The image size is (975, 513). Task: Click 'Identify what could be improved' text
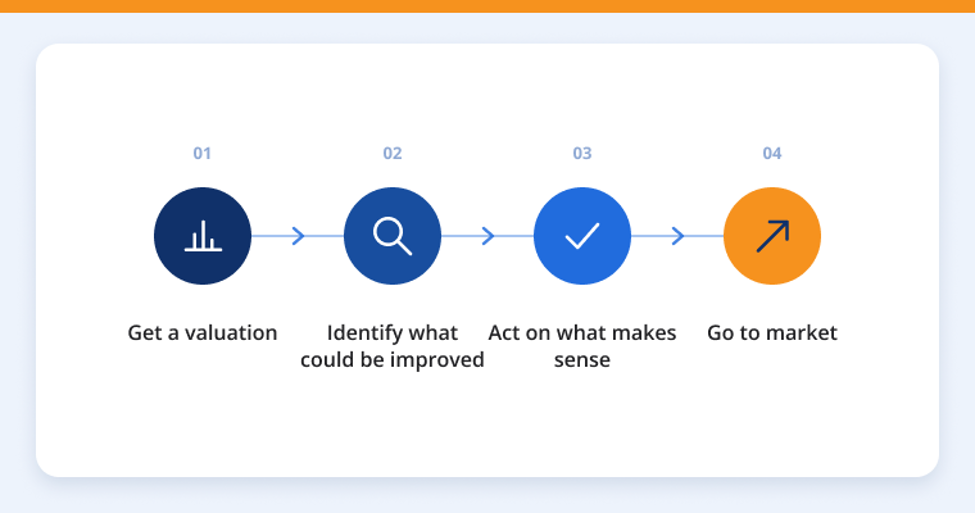point(392,346)
